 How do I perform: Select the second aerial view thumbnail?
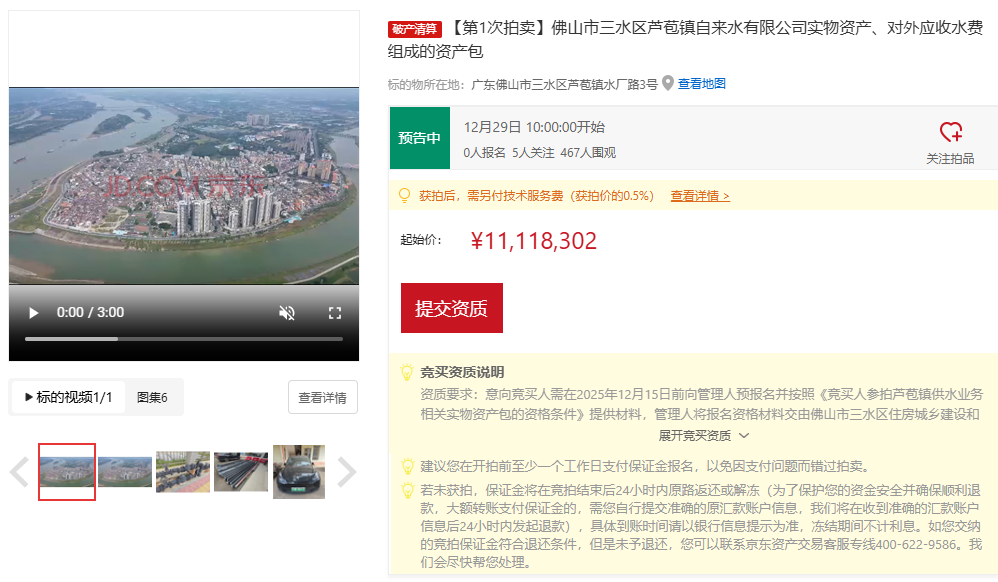125,472
